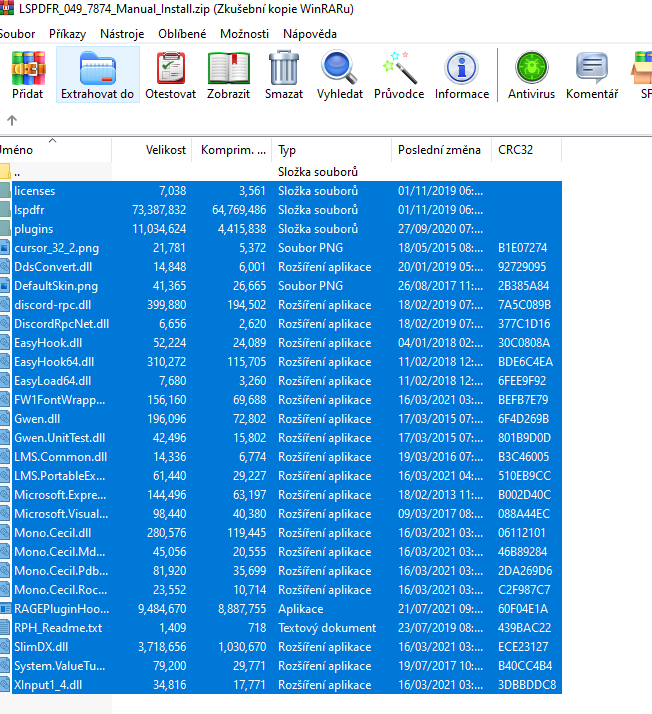Sort by Poslední změna column header
The image size is (652, 714).
click(442, 150)
